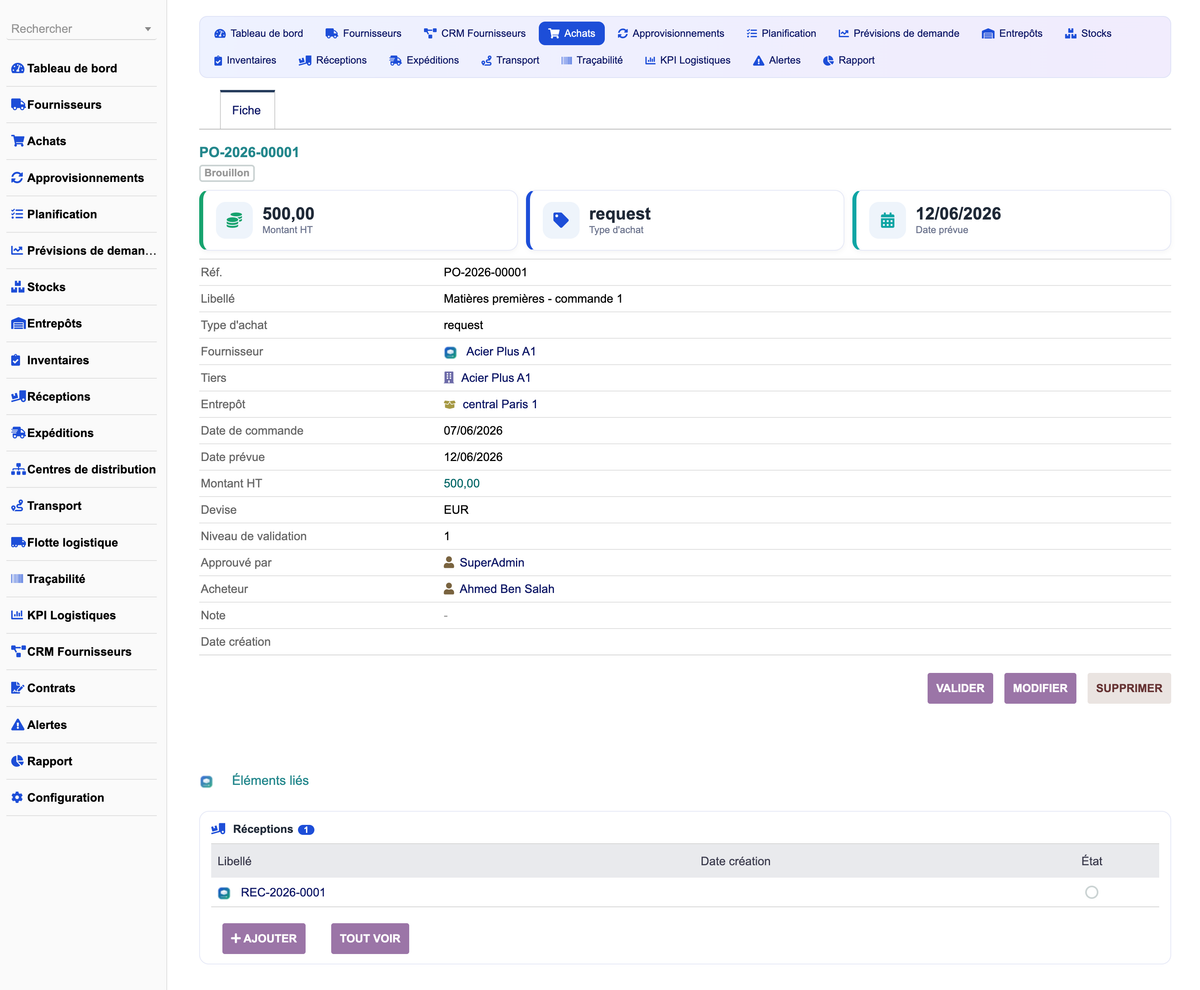Click the coins icon on Montant HT card

(234, 220)
